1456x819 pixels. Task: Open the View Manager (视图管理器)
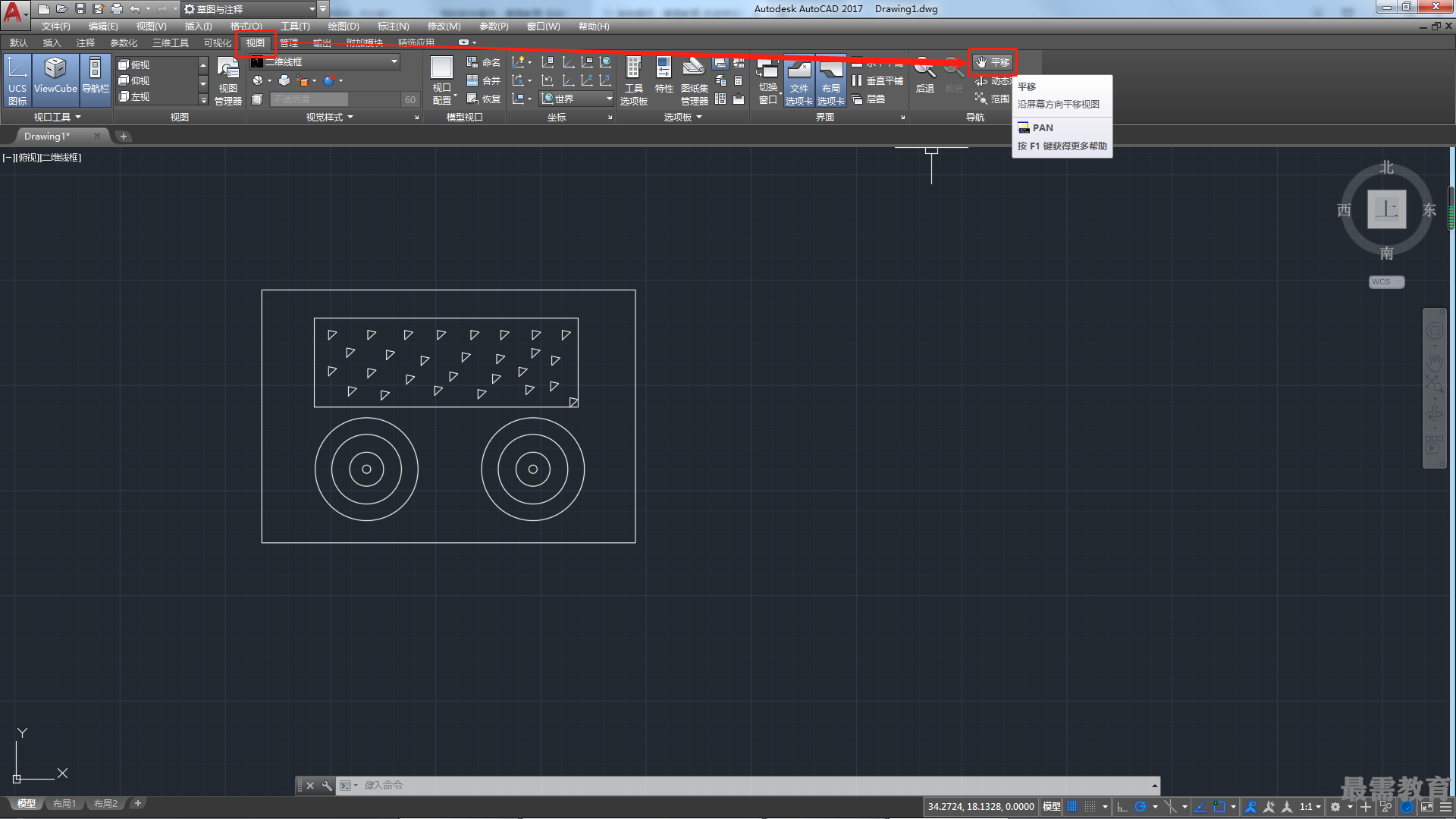tap(227, 80)
